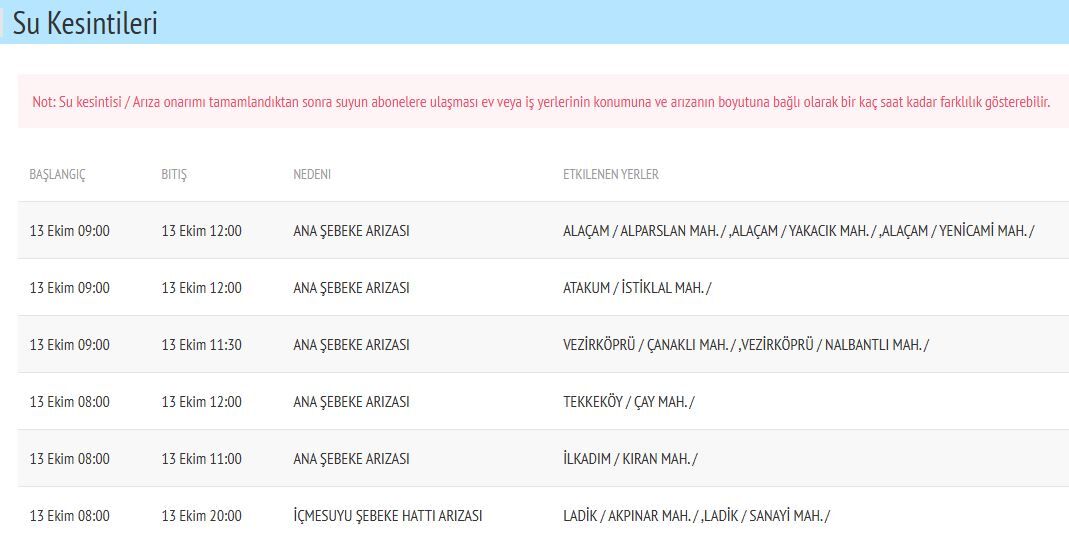1069x549 pixels.
Task: Click the outage reason in the İLKADIM row
Action: pos(351,459)
